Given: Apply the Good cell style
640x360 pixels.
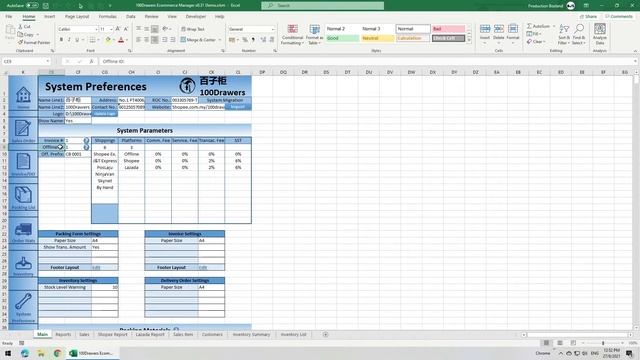Looking at the screenshot, I should [342, 38].
